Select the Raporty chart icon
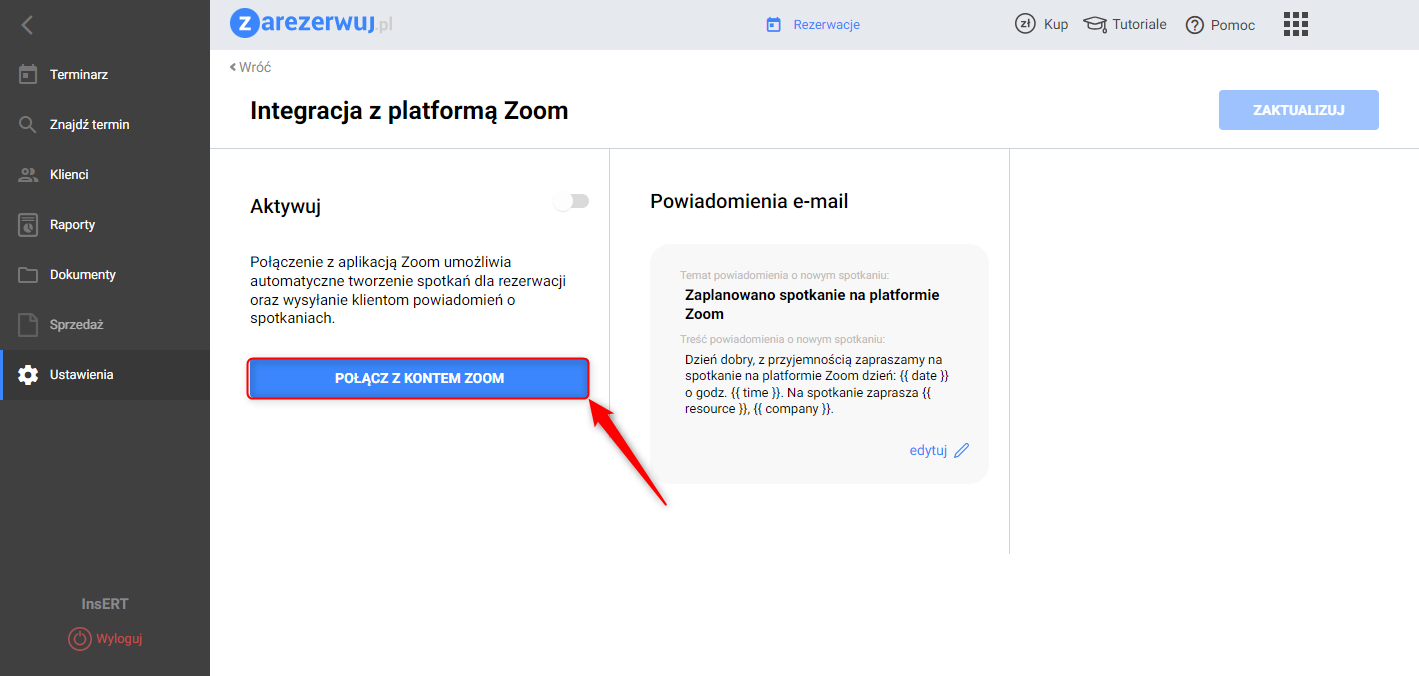Screen dimensions: 1419x676 [x=28, y=225]
